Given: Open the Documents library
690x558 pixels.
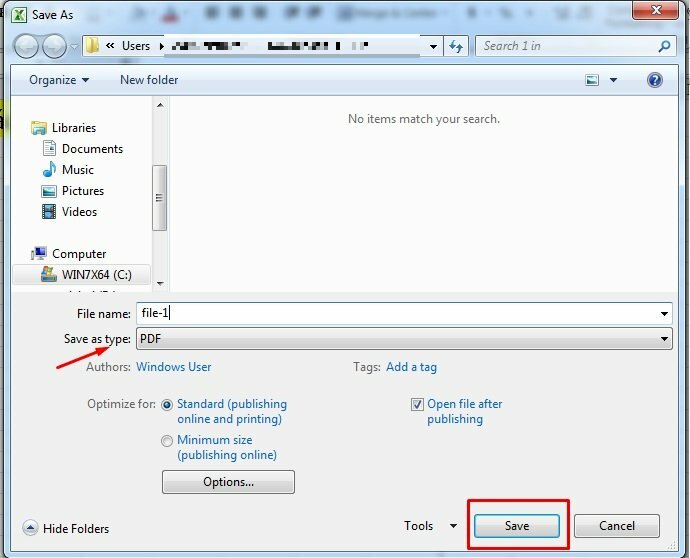Looking at the screenshot, I should point(92,149).
